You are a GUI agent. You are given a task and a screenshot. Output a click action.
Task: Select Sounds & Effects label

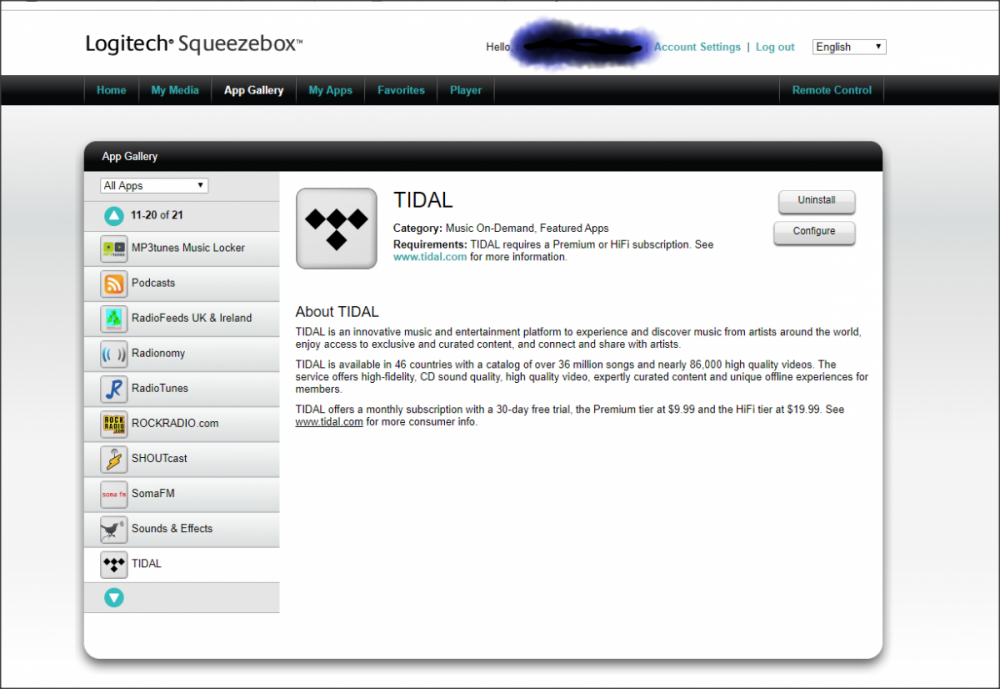[172, 529]
